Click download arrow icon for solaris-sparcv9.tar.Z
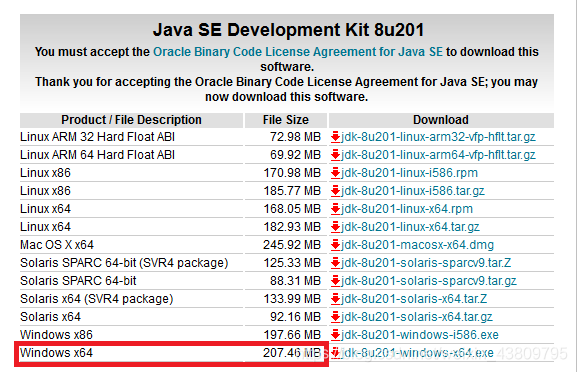The image size is (577, 372). pyautogui.click(x=335, y=263)
